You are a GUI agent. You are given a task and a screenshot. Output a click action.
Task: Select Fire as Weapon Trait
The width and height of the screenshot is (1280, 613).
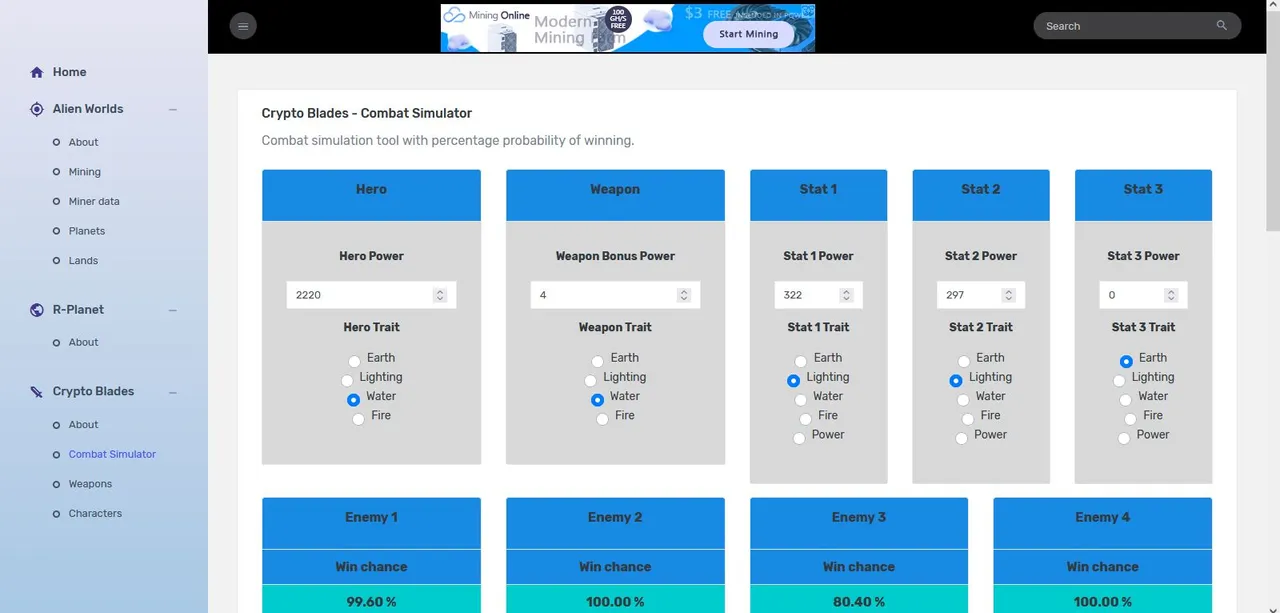(x=602, y=419)
